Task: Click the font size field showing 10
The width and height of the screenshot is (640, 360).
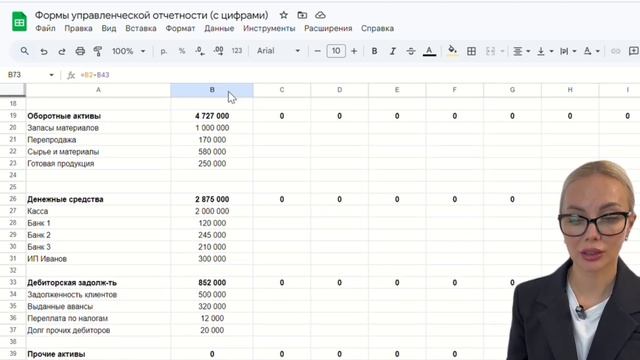Action: click(x=336, y=51)
